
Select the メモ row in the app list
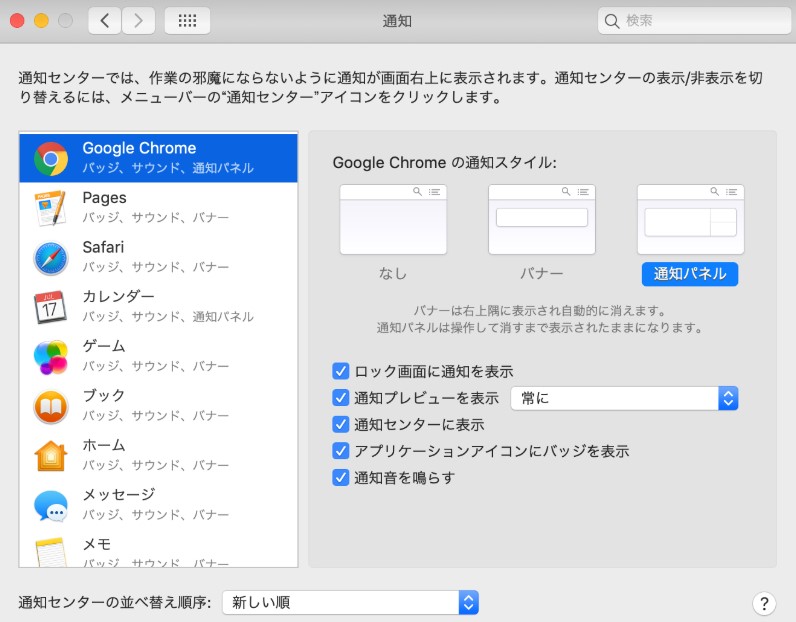point(158,548)
